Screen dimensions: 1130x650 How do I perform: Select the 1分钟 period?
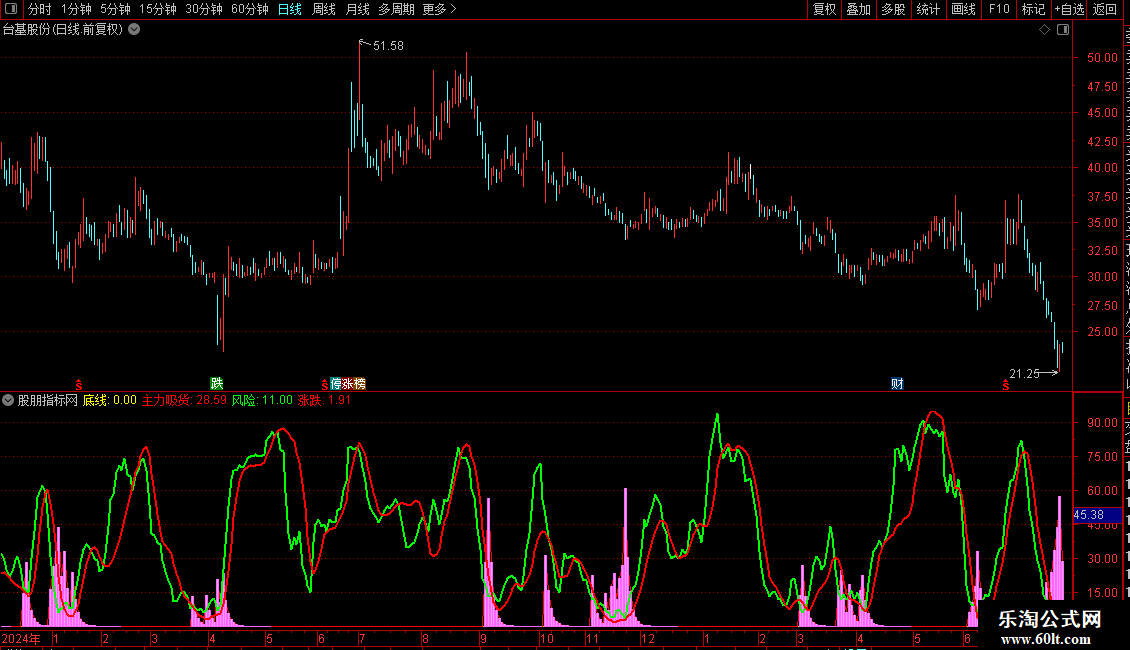click(x=76, y=9)
